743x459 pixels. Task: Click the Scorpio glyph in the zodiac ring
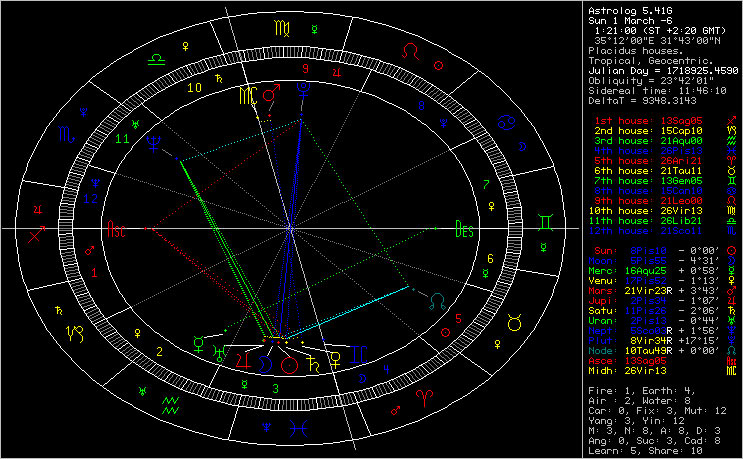[64, 132]
